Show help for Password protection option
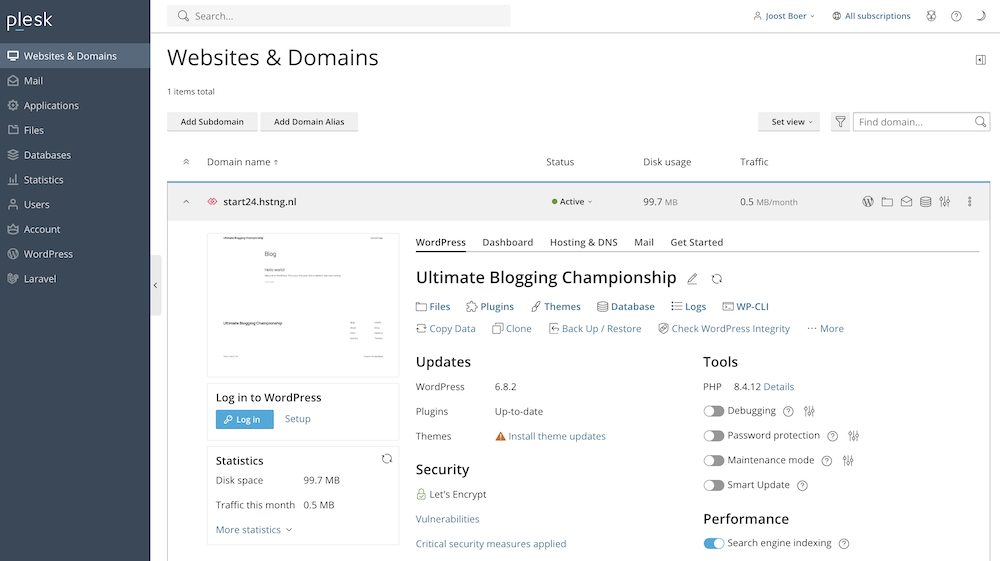This screenshot has height=561, width=1000. tap(832, 436)
